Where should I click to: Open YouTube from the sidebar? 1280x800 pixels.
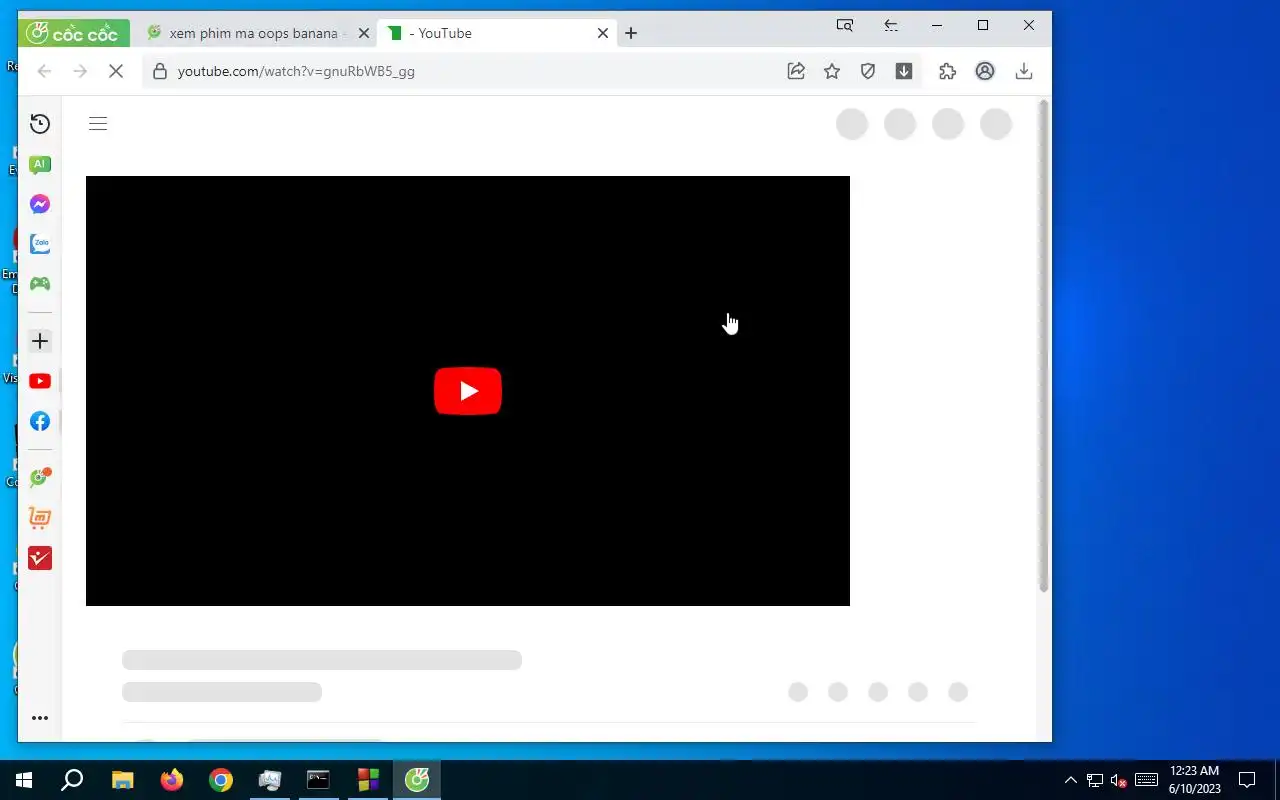(x=40, y=381)
